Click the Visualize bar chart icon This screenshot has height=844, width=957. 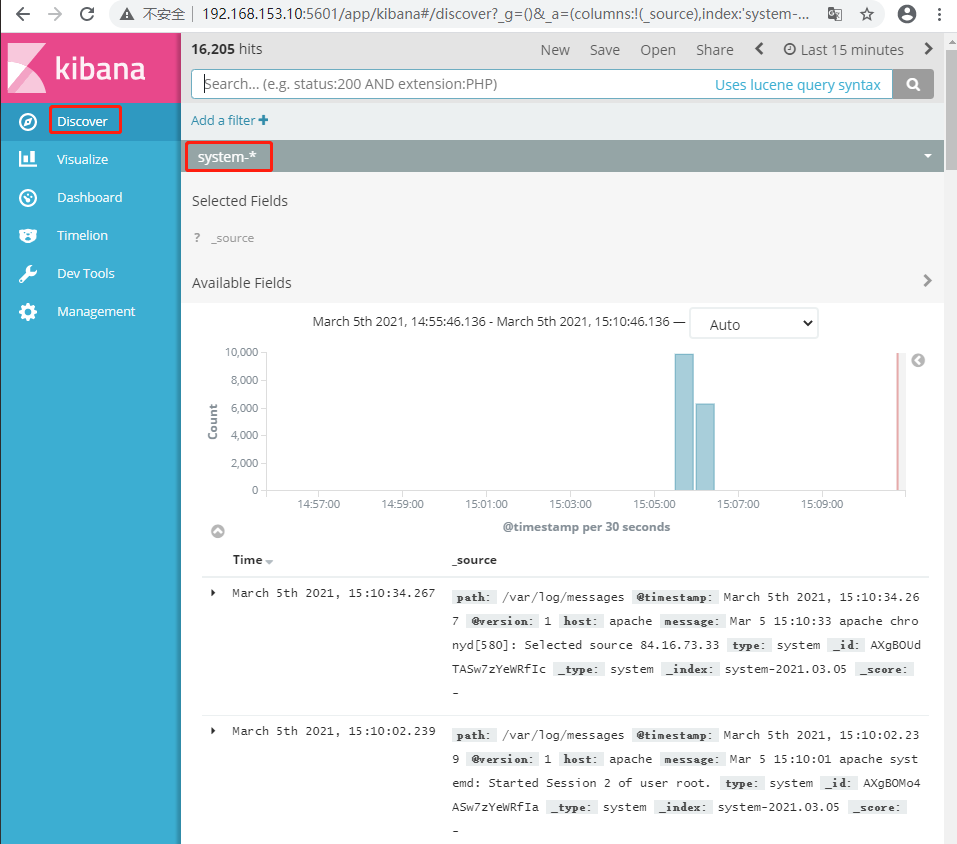point(27,159)
